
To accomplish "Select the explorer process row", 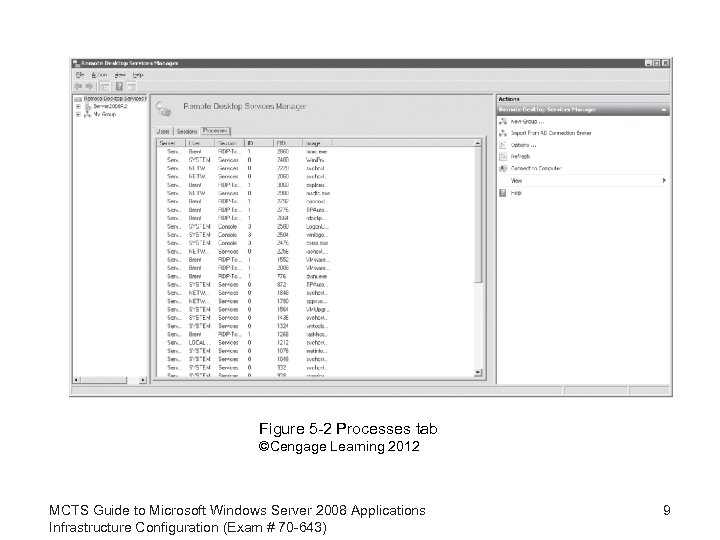I will click(x=316, y=185).
